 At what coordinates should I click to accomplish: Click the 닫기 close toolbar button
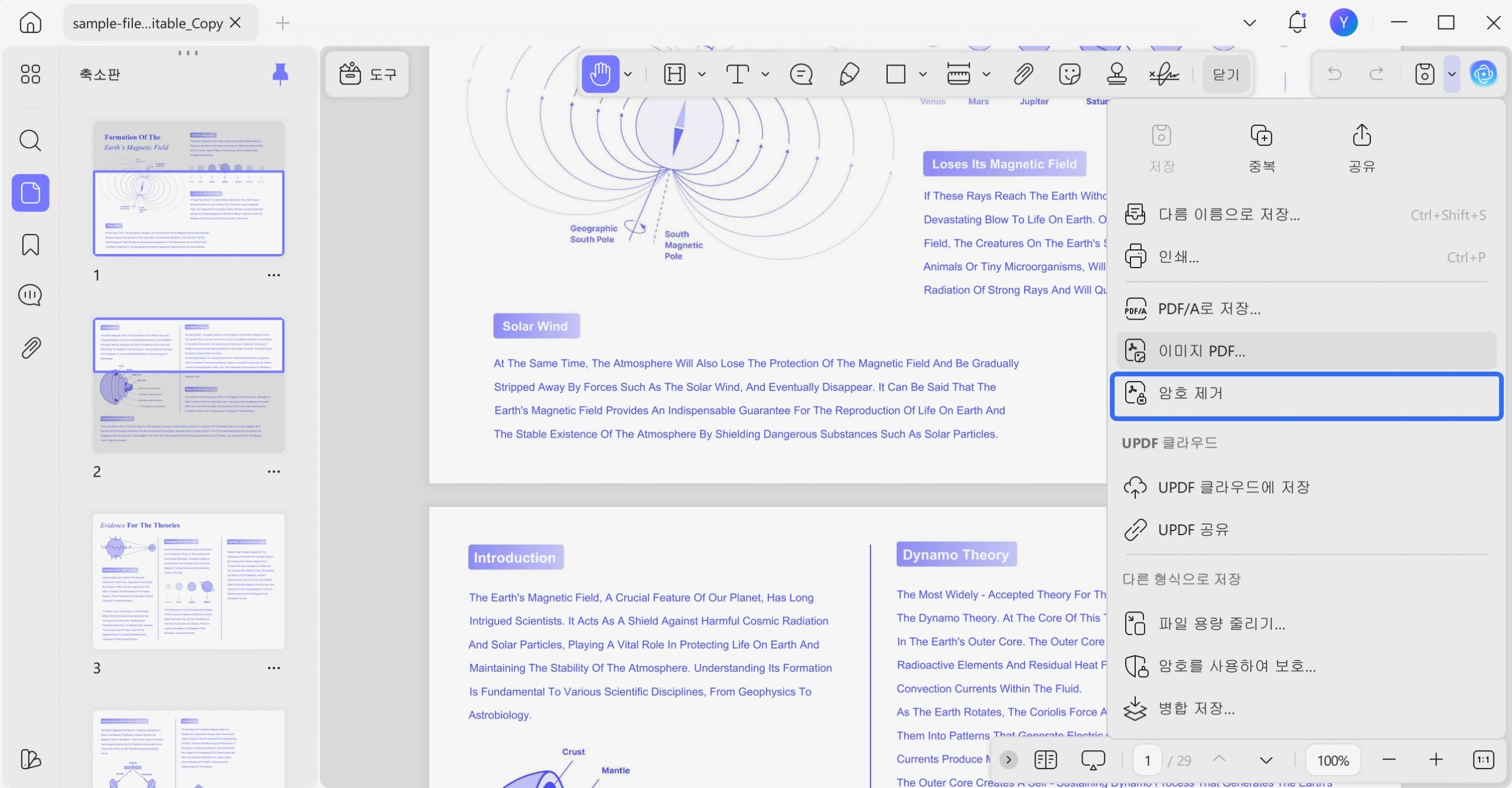tap(1226, 74)
